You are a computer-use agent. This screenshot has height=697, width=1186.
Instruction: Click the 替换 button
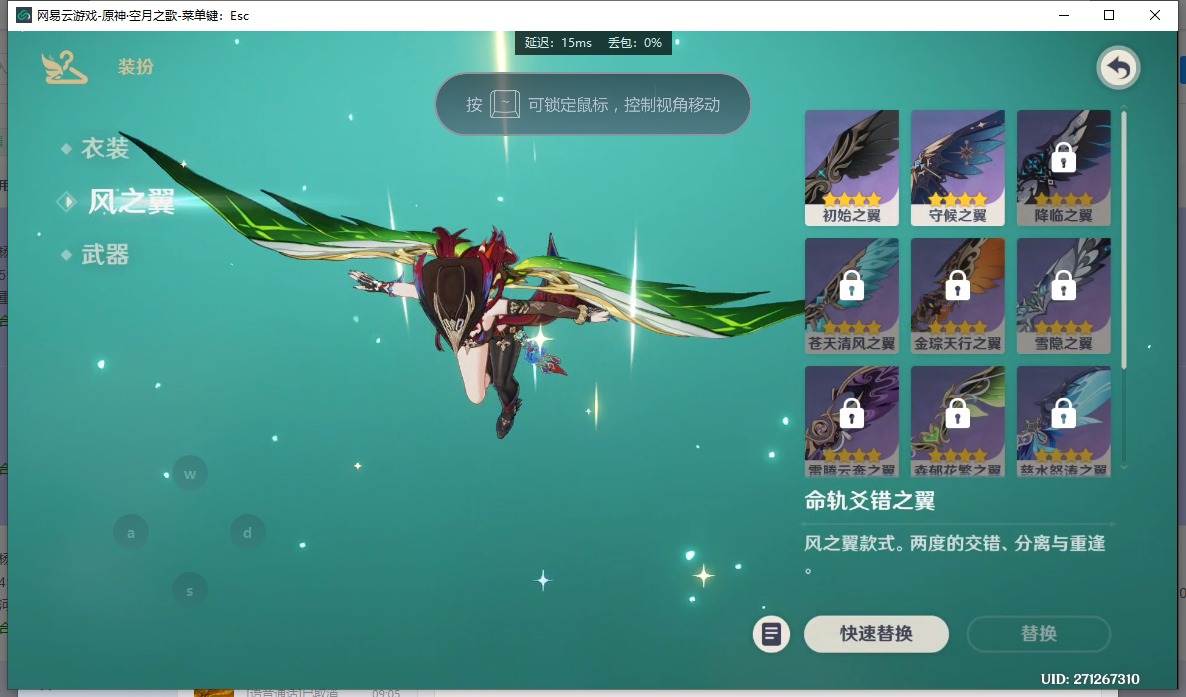tap(1038, 634)
